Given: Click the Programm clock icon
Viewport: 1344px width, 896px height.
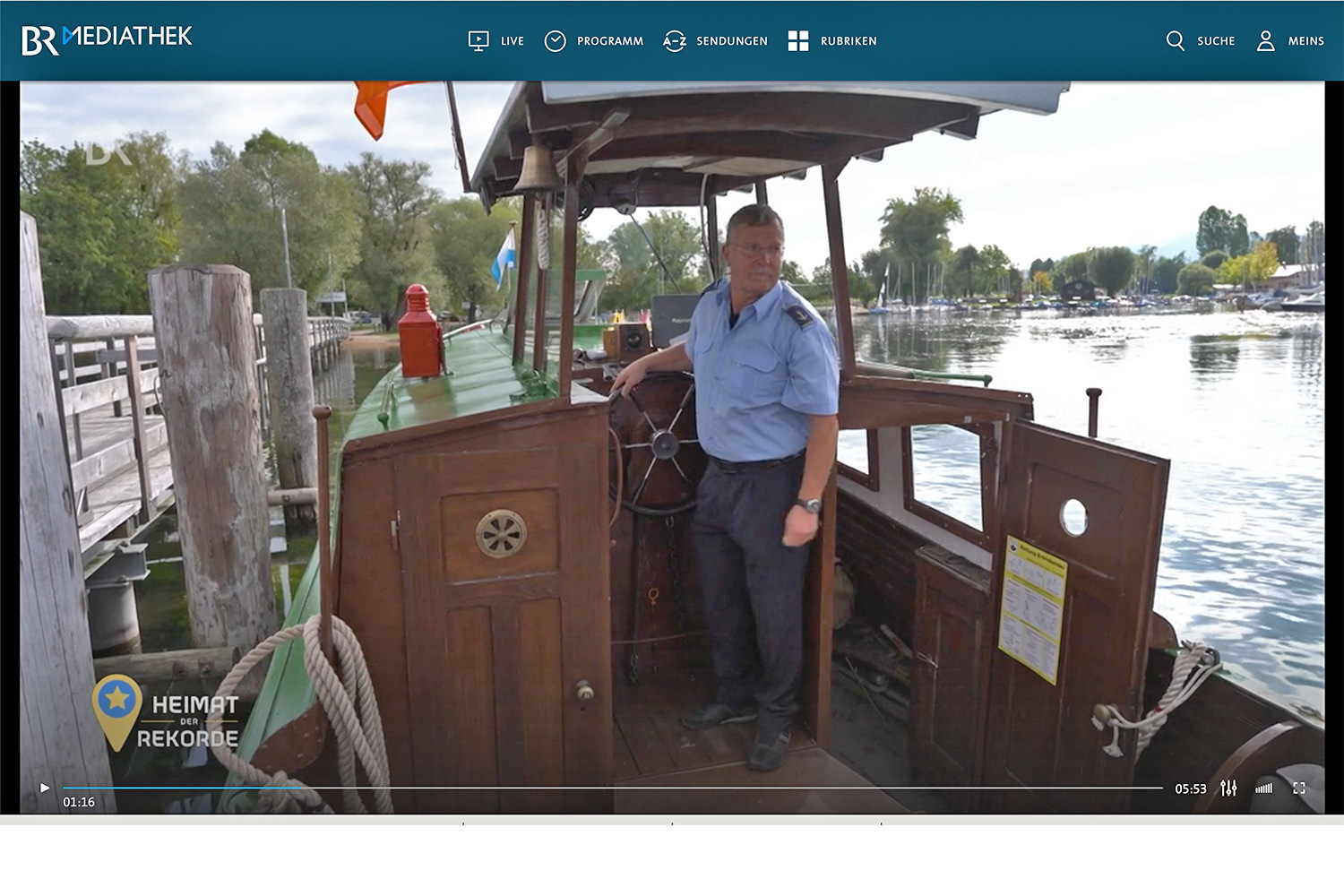Looking at the screenshot, I should [x=556, y=41].
